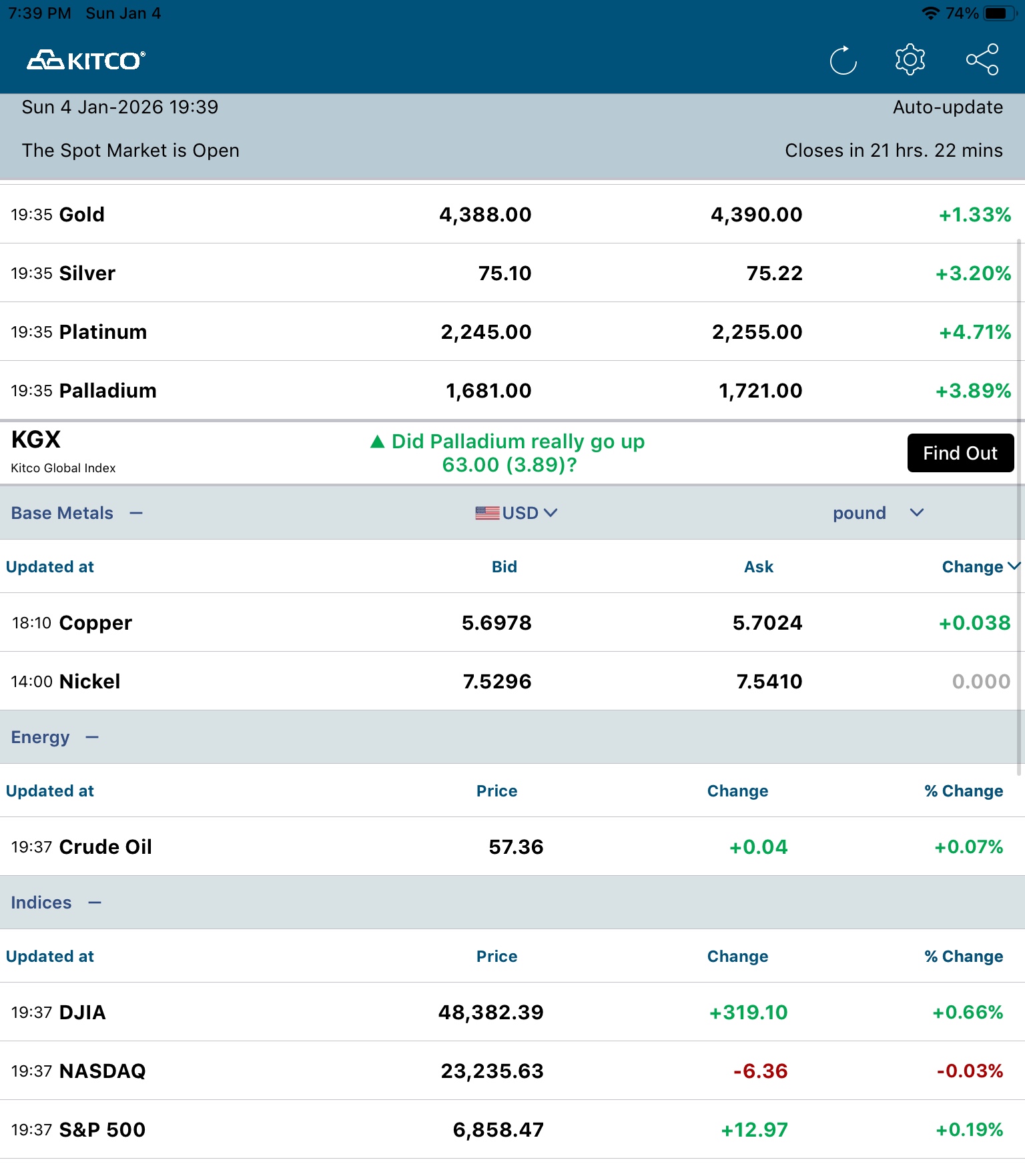
Task: Tap Copper ask 5.7024
Action: (x=767, y=623)
